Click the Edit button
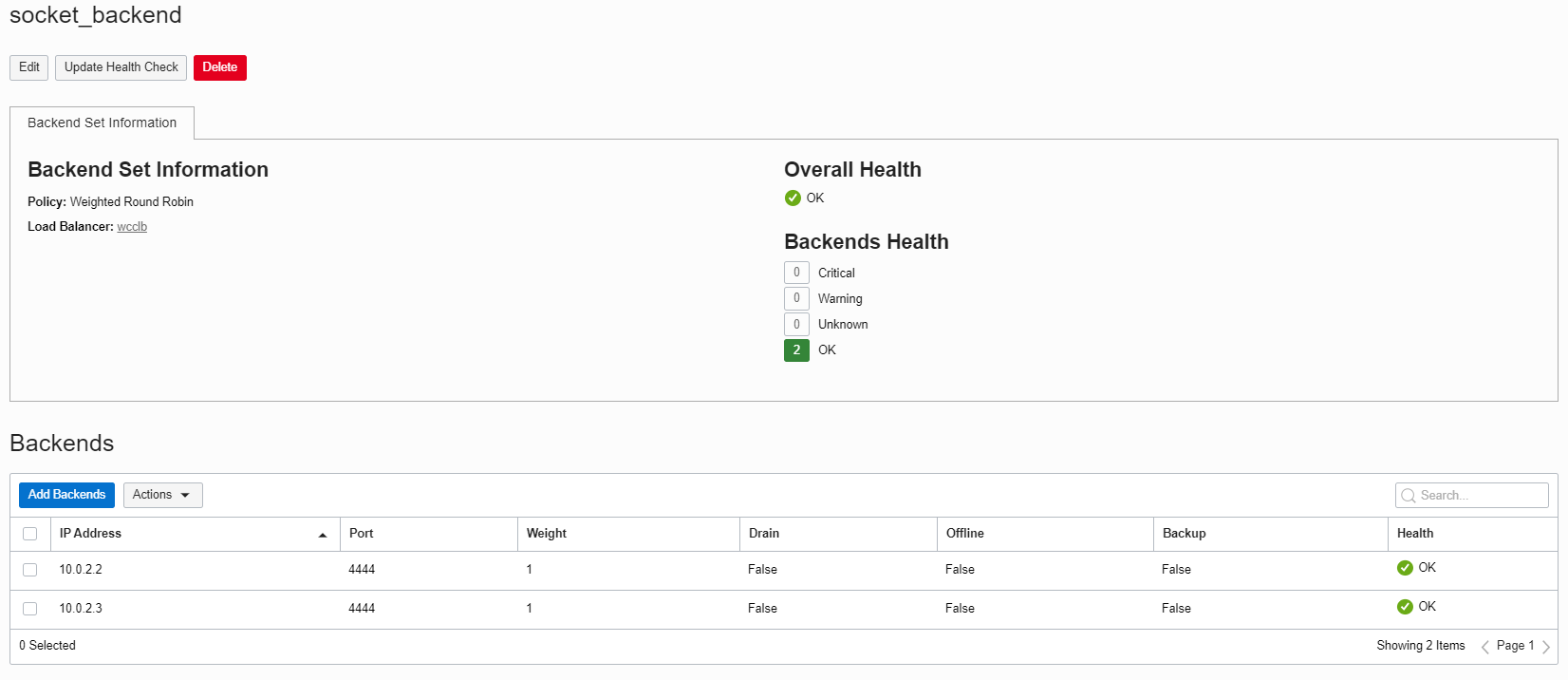 point(28,67)
